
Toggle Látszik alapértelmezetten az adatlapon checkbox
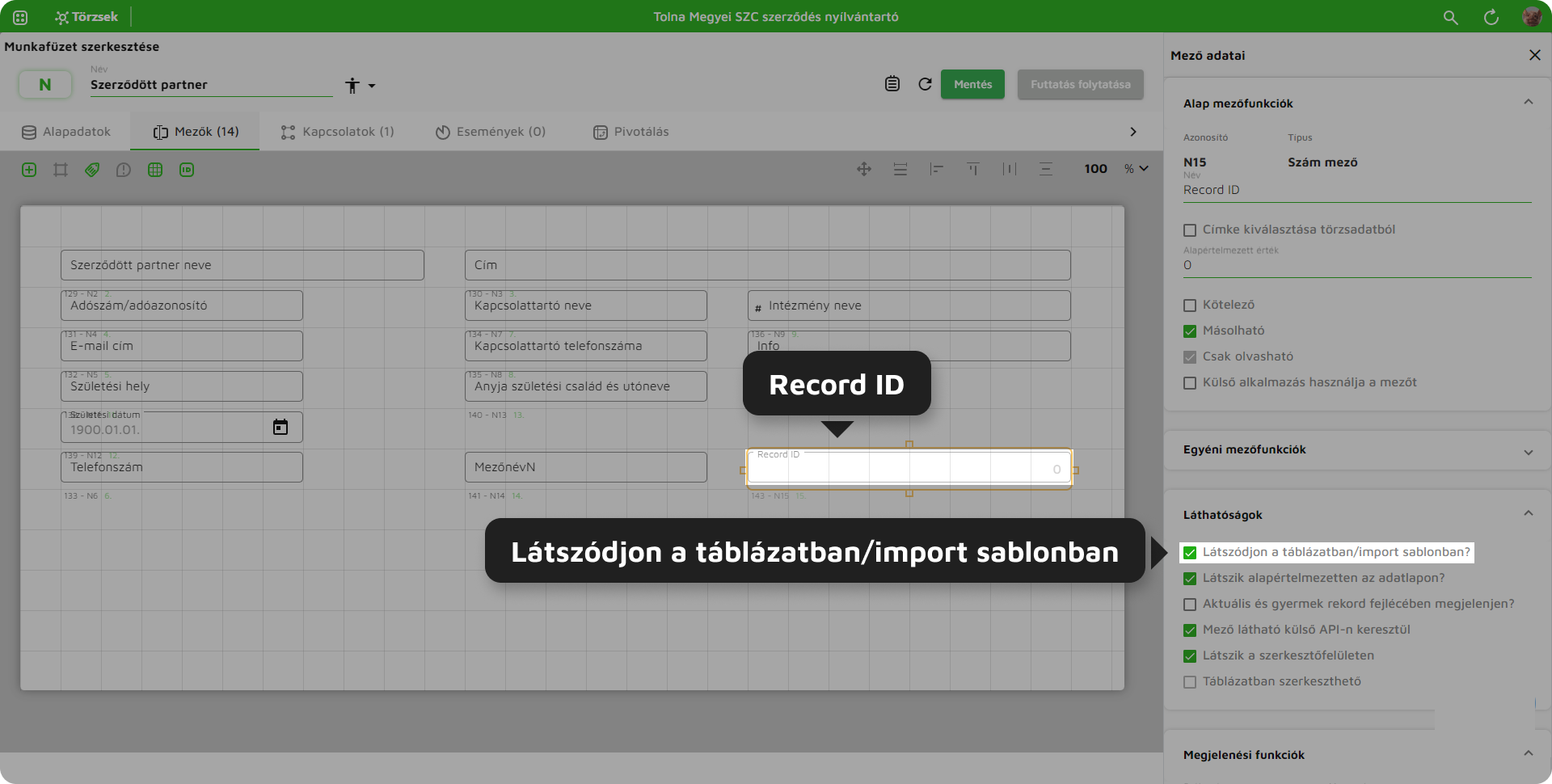[x=1190, y=579]
